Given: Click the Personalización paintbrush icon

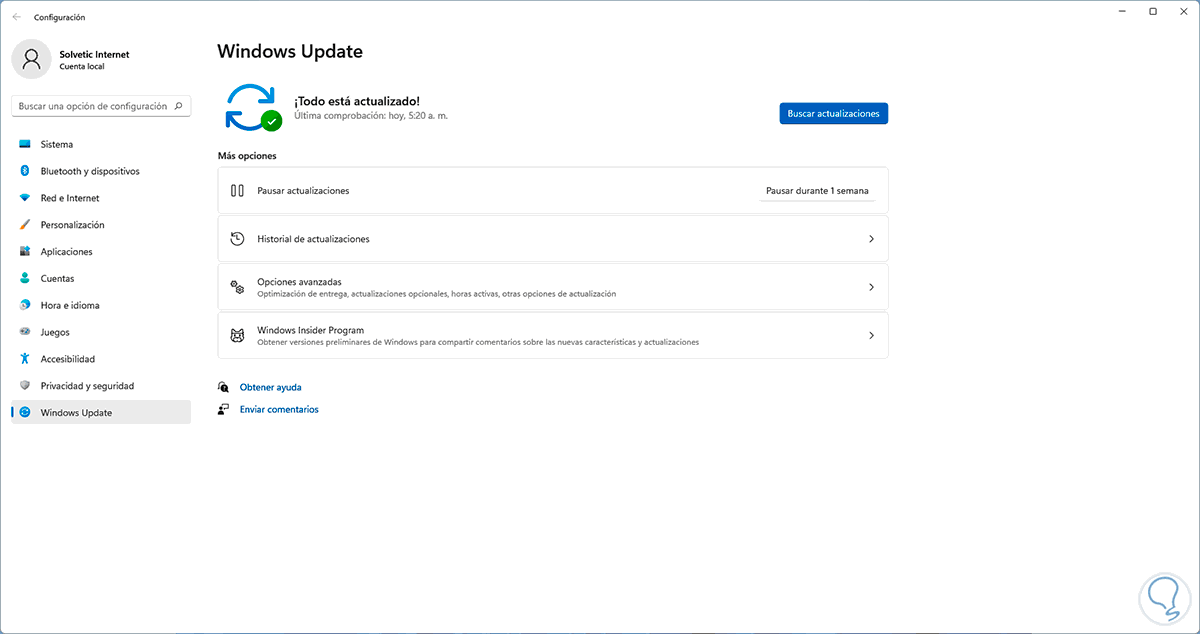Looking at the screenshot, I should pyautogui.click(x=25, y=225).
